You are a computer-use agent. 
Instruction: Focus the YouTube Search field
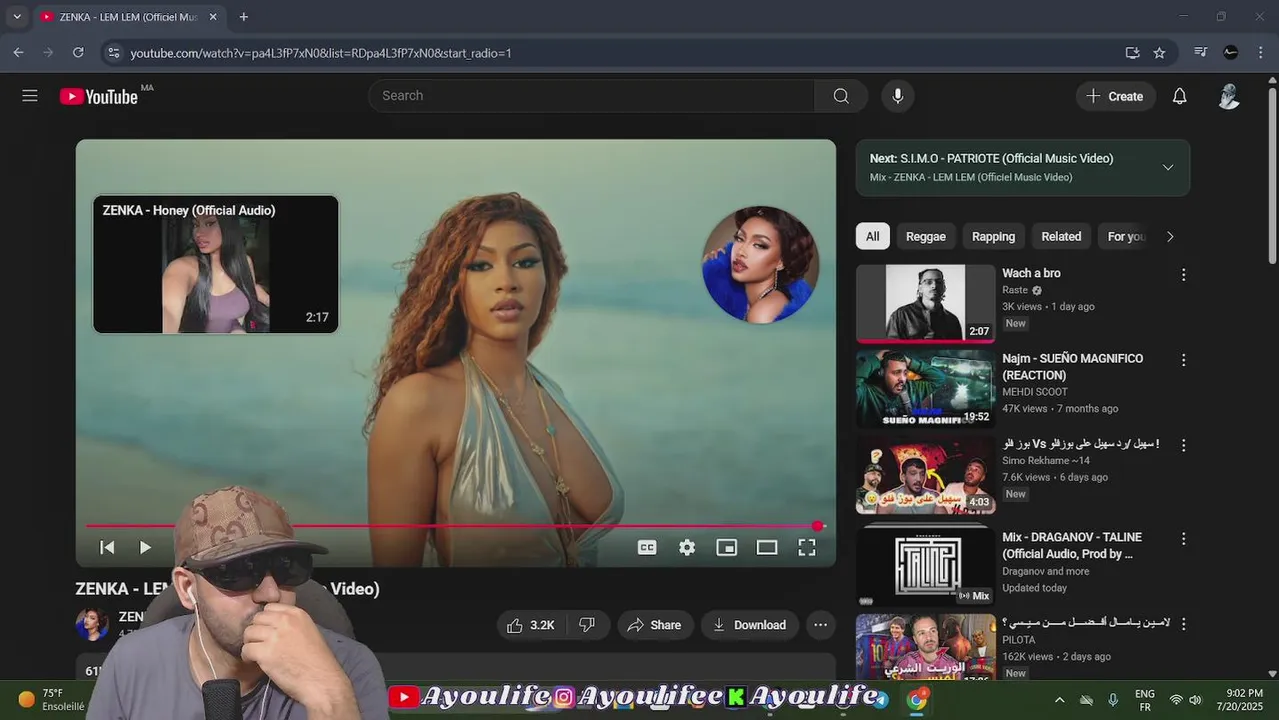[x=592, y=96]
